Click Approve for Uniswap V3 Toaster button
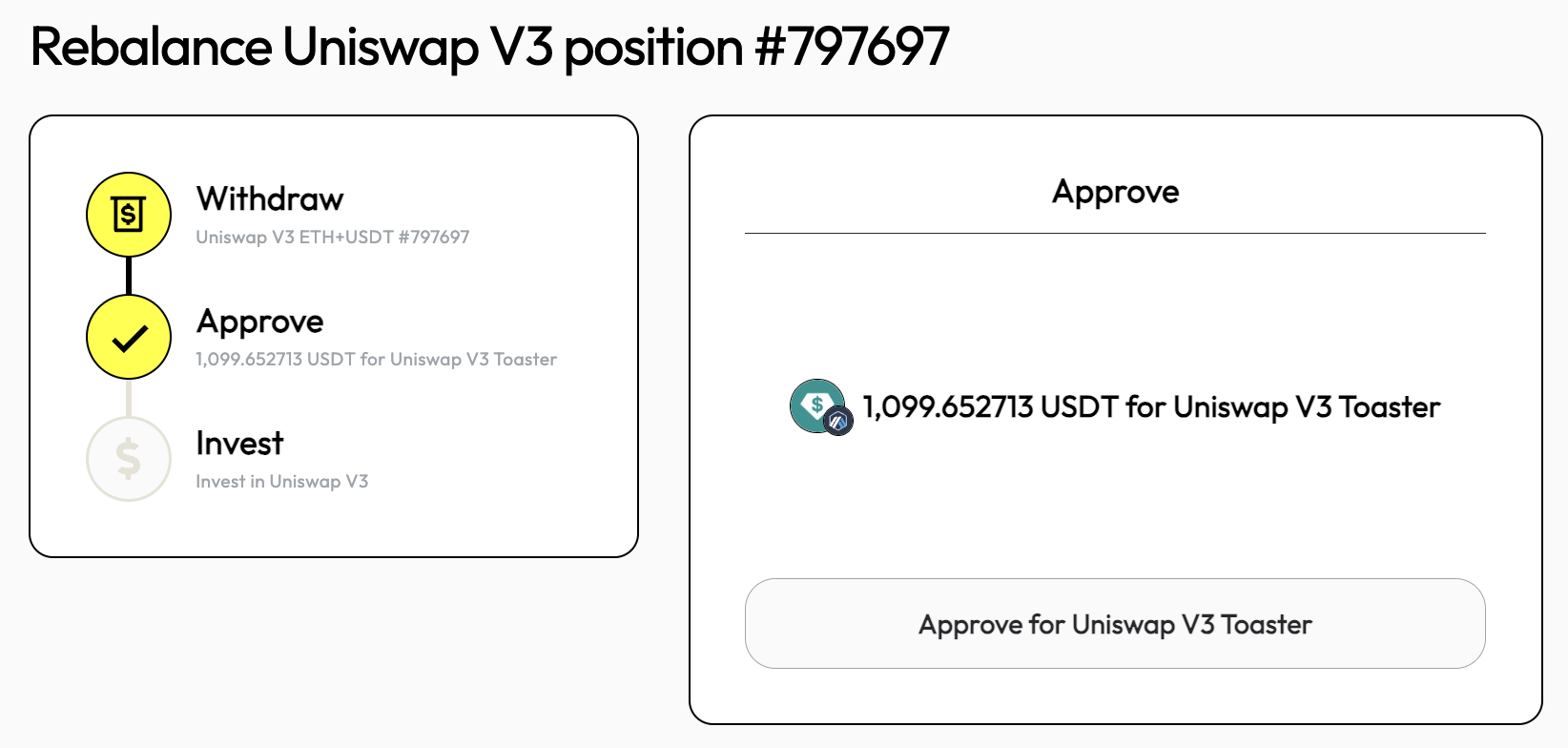The image size is (1568, 748). tap(1115, 624)
